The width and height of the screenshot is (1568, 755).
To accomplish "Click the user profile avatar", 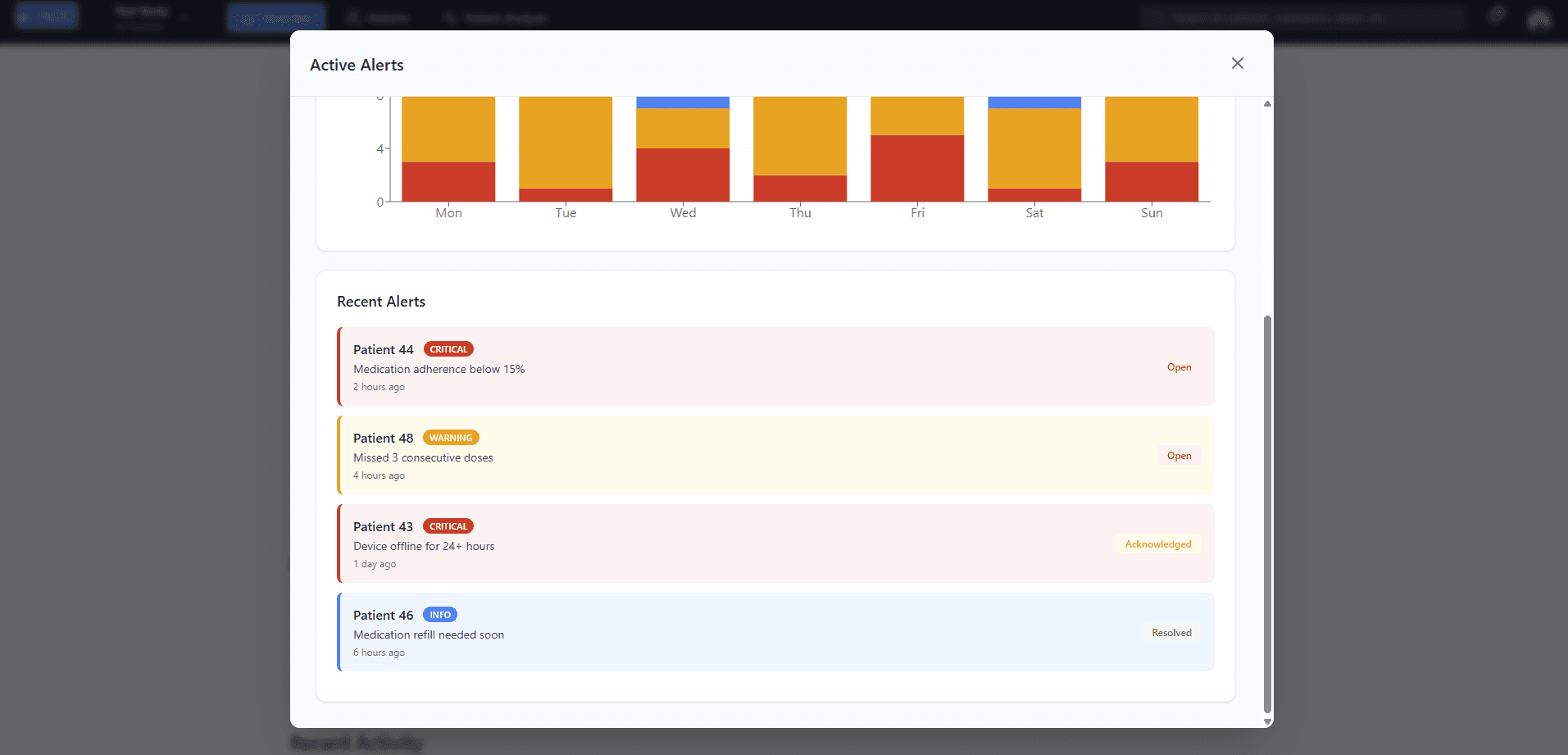I will pos(1539,17).
